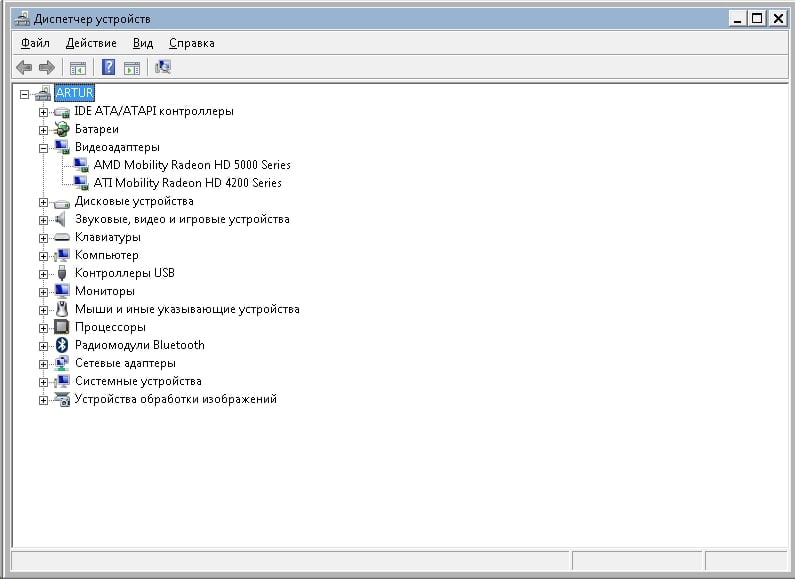795x579 pixels.
Task: Open the Файл menu
Action: (x=35, y=43)
